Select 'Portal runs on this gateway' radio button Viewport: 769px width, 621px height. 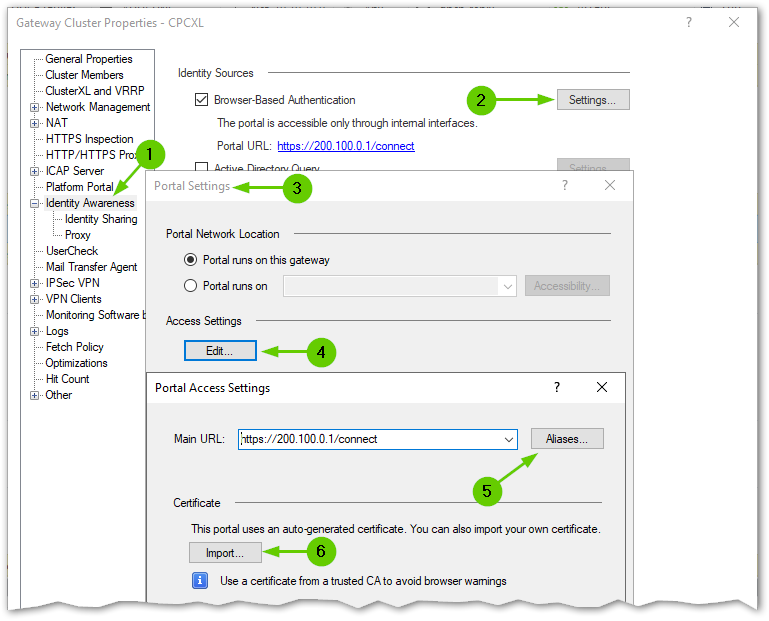[x=190, y=259]
